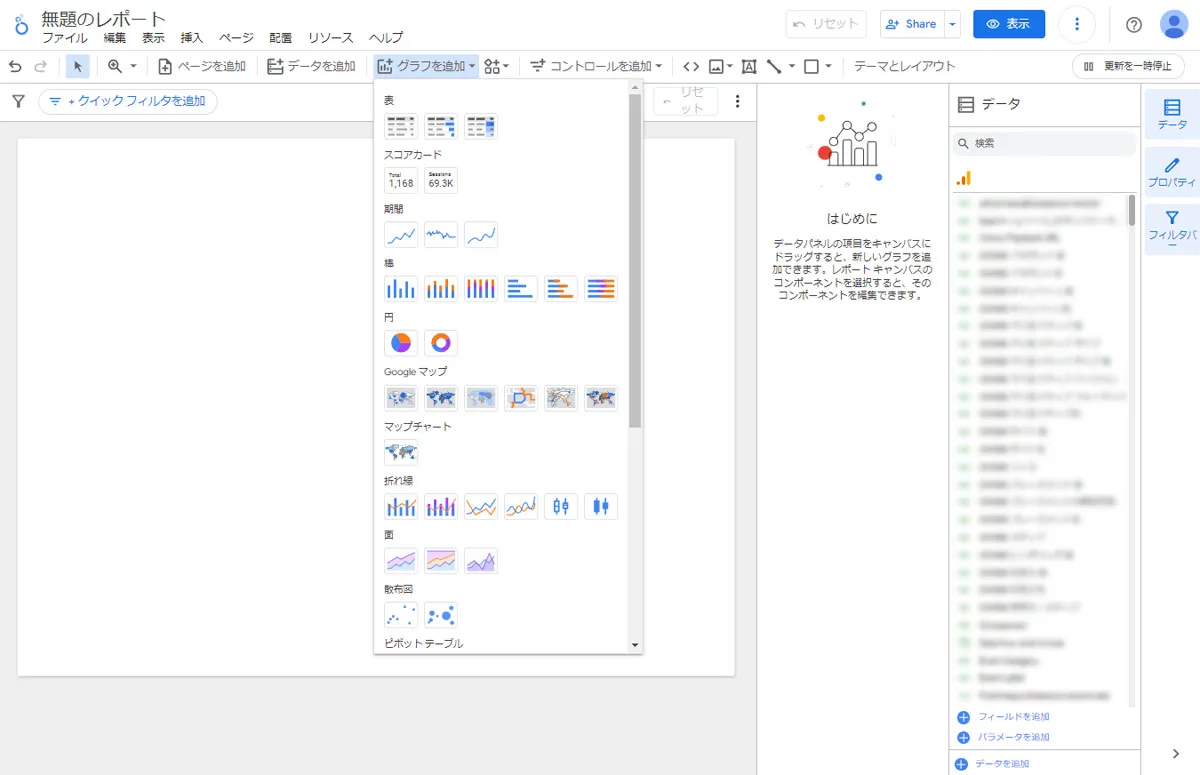The height and width of the screenshot is (775, 1200).
Task: Select the donut chart icon
Action: 441,343
